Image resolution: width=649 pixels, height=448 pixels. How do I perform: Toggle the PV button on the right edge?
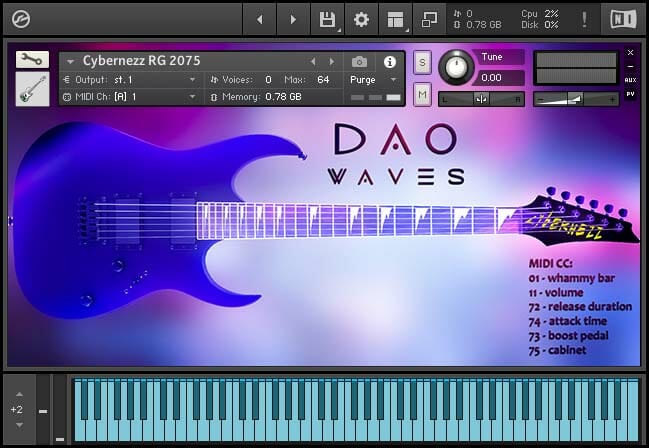point(630,93)
